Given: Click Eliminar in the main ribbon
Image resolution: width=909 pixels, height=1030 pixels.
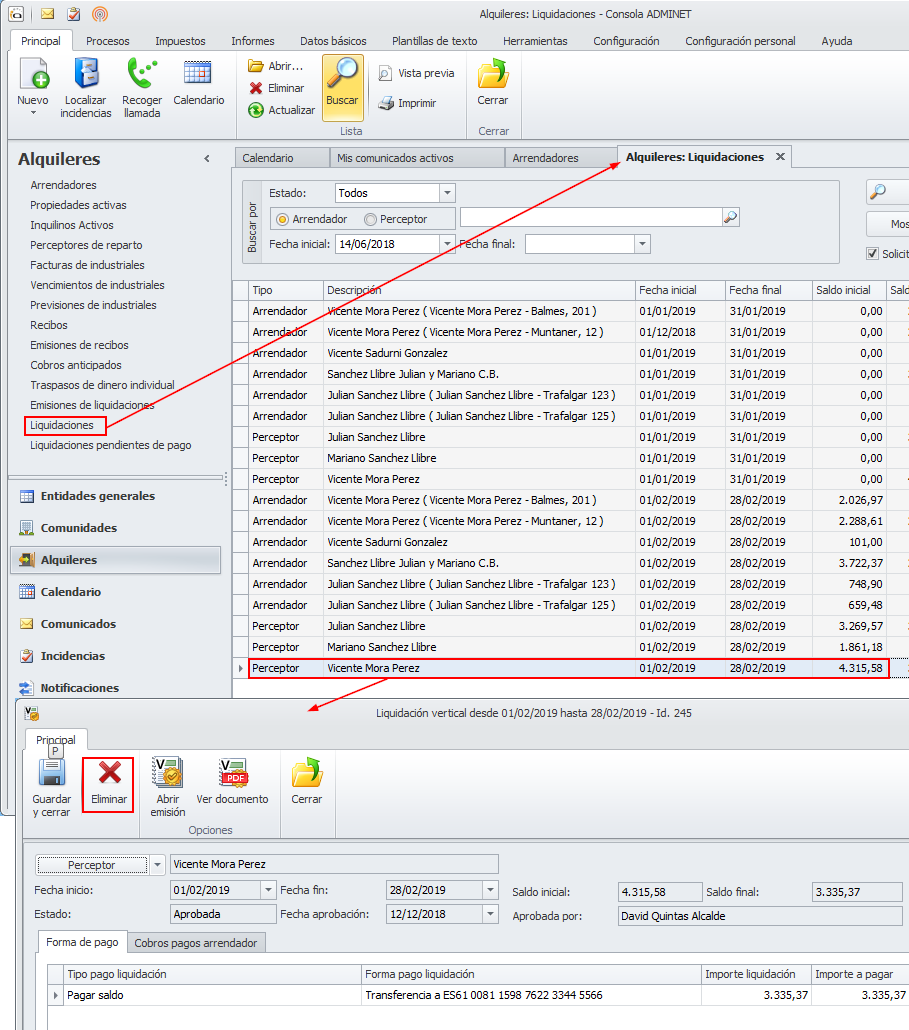Looking at the screenshot, I should (x=277, y=88).
